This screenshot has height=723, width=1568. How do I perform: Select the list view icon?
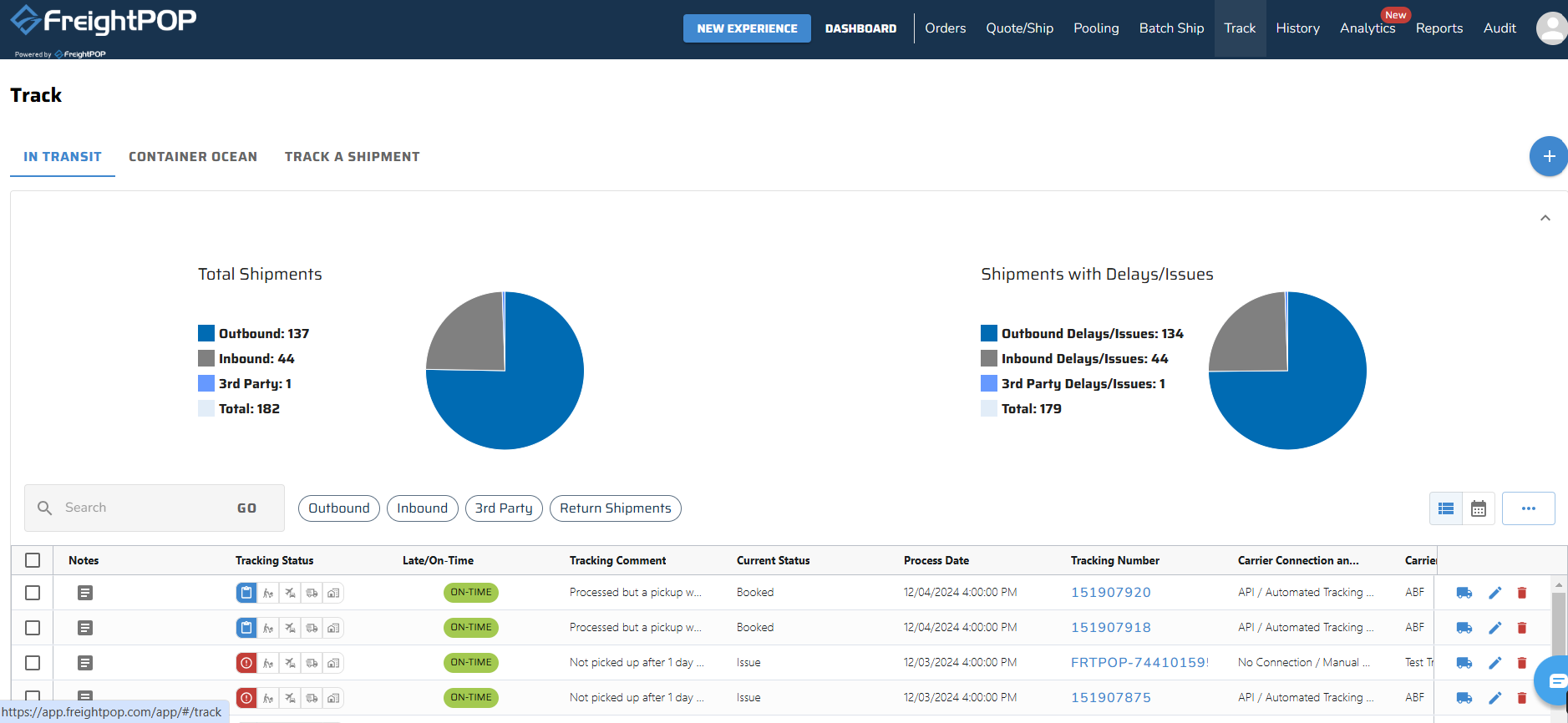tap(1446, 508)
